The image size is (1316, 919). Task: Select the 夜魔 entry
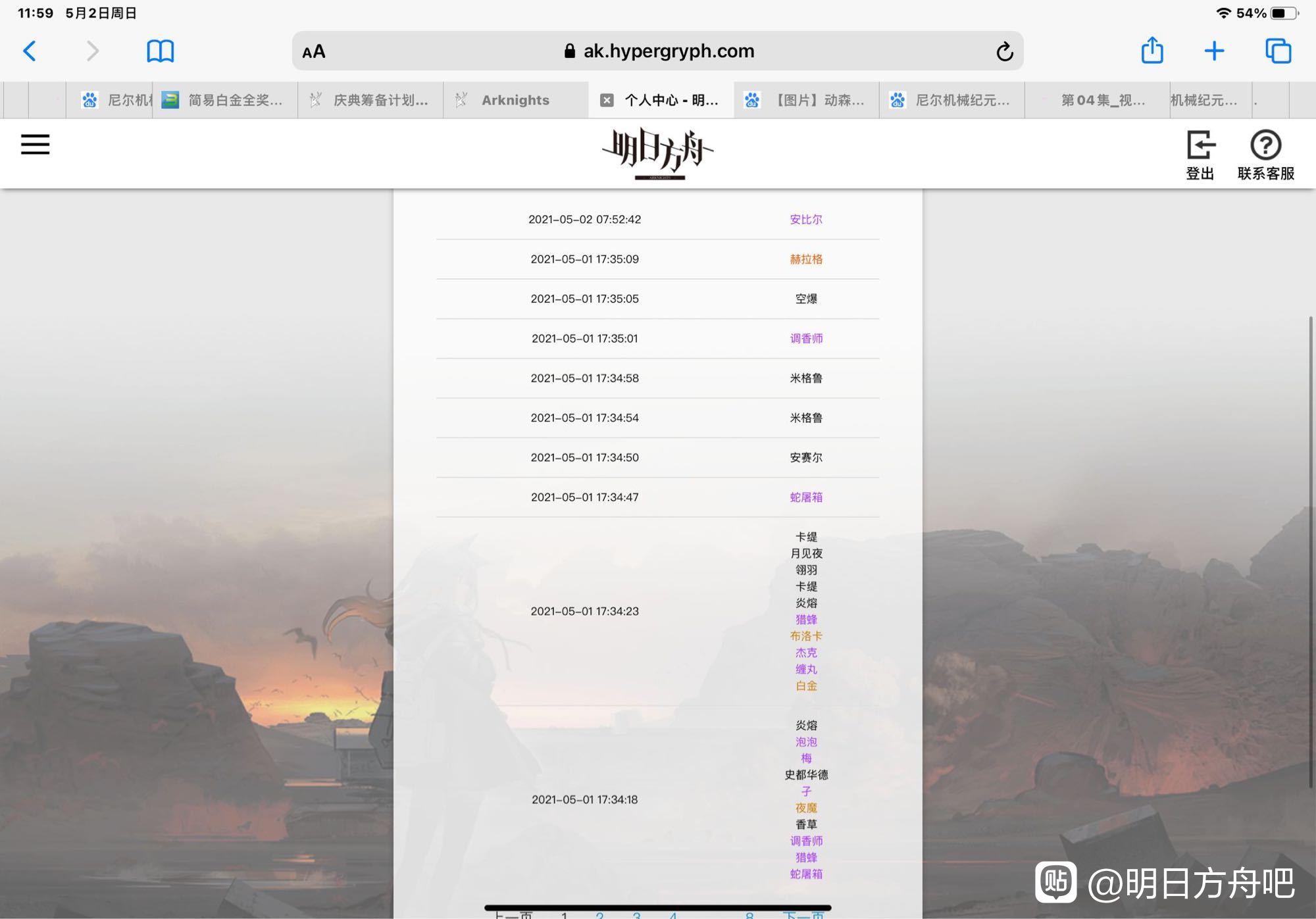(x=806, y=808)
